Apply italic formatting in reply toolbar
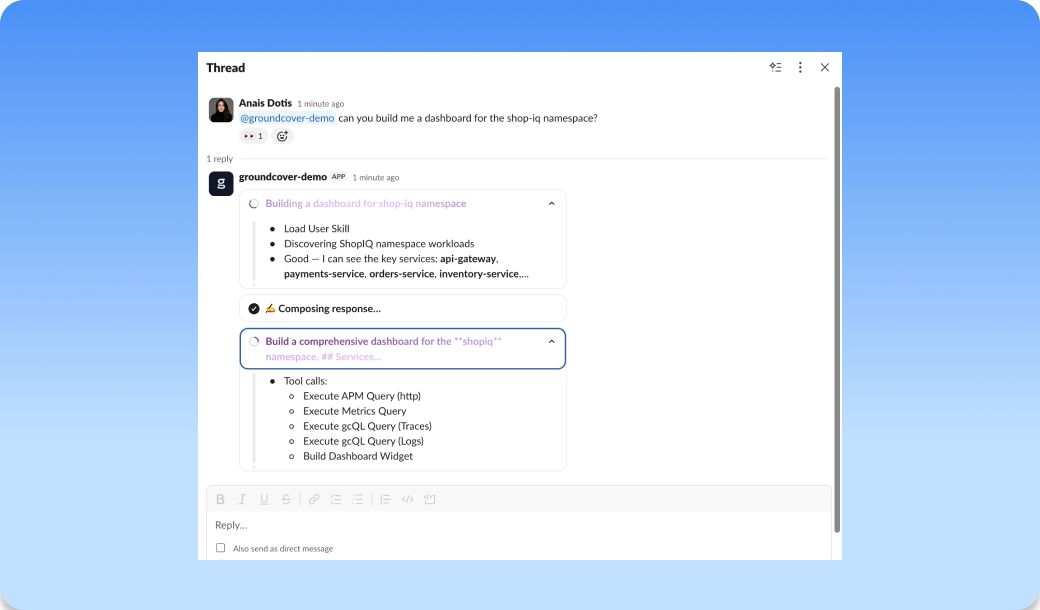 point(242,499)
